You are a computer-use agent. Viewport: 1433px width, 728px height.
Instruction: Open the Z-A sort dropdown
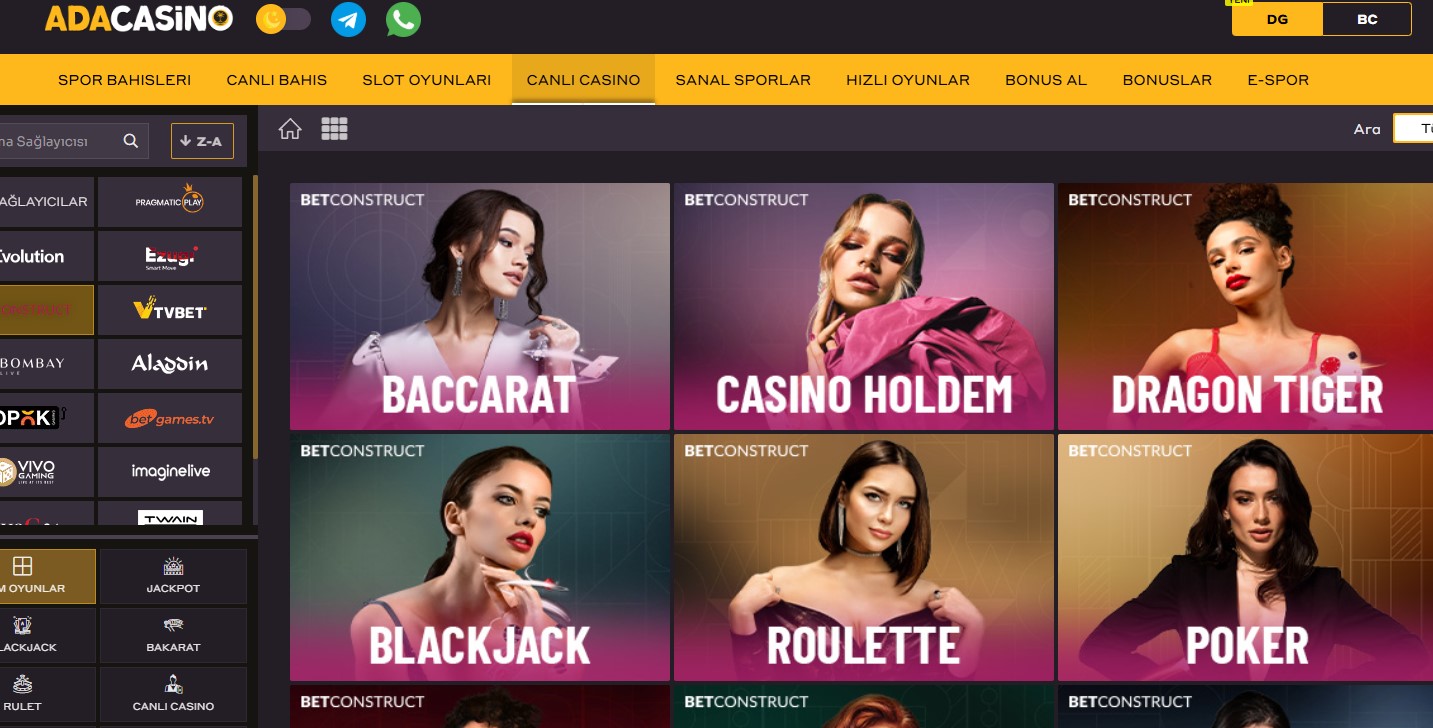[202, 141]
